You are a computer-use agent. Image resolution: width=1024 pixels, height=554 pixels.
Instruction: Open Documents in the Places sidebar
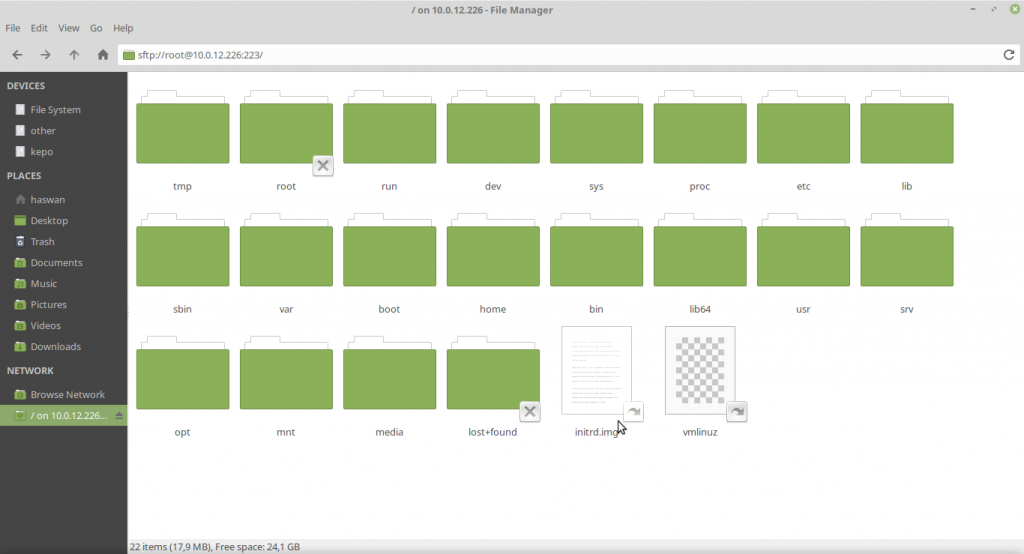point(63,262)
